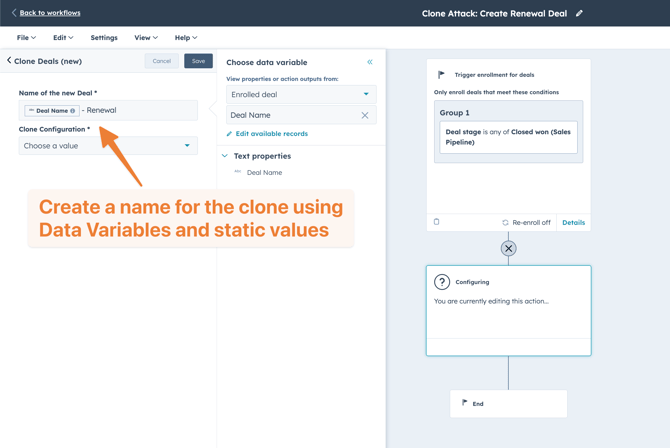Collapse the data variable panel with double chevron
670x448 pixels.
[x=369, y=62]
